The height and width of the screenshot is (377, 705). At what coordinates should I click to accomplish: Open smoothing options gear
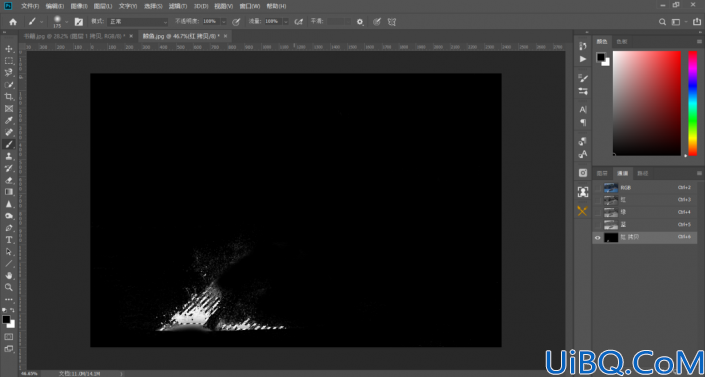tap(360, 22)
